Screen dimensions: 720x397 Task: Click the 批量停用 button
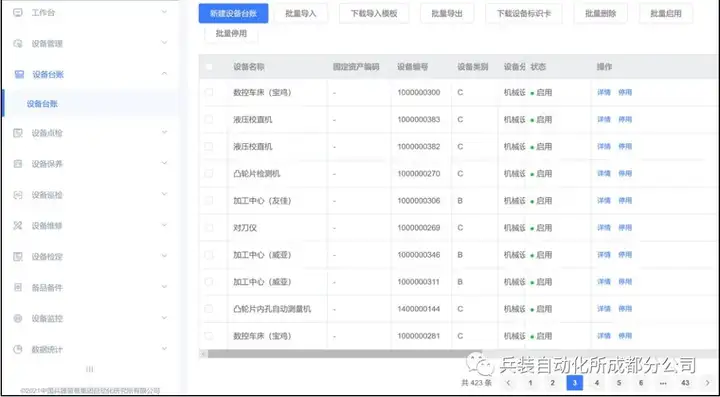click(x=231, y=34)
